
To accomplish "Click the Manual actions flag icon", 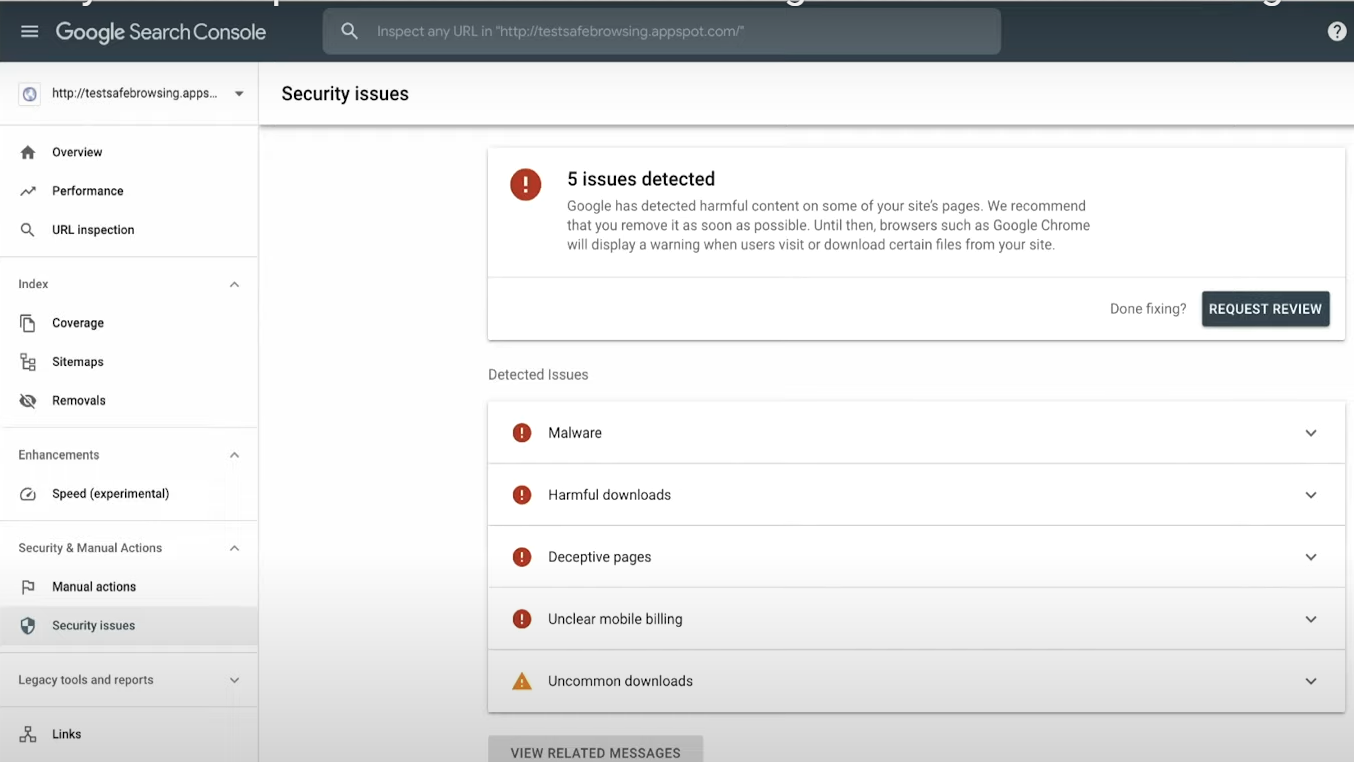I will [28, 587].
